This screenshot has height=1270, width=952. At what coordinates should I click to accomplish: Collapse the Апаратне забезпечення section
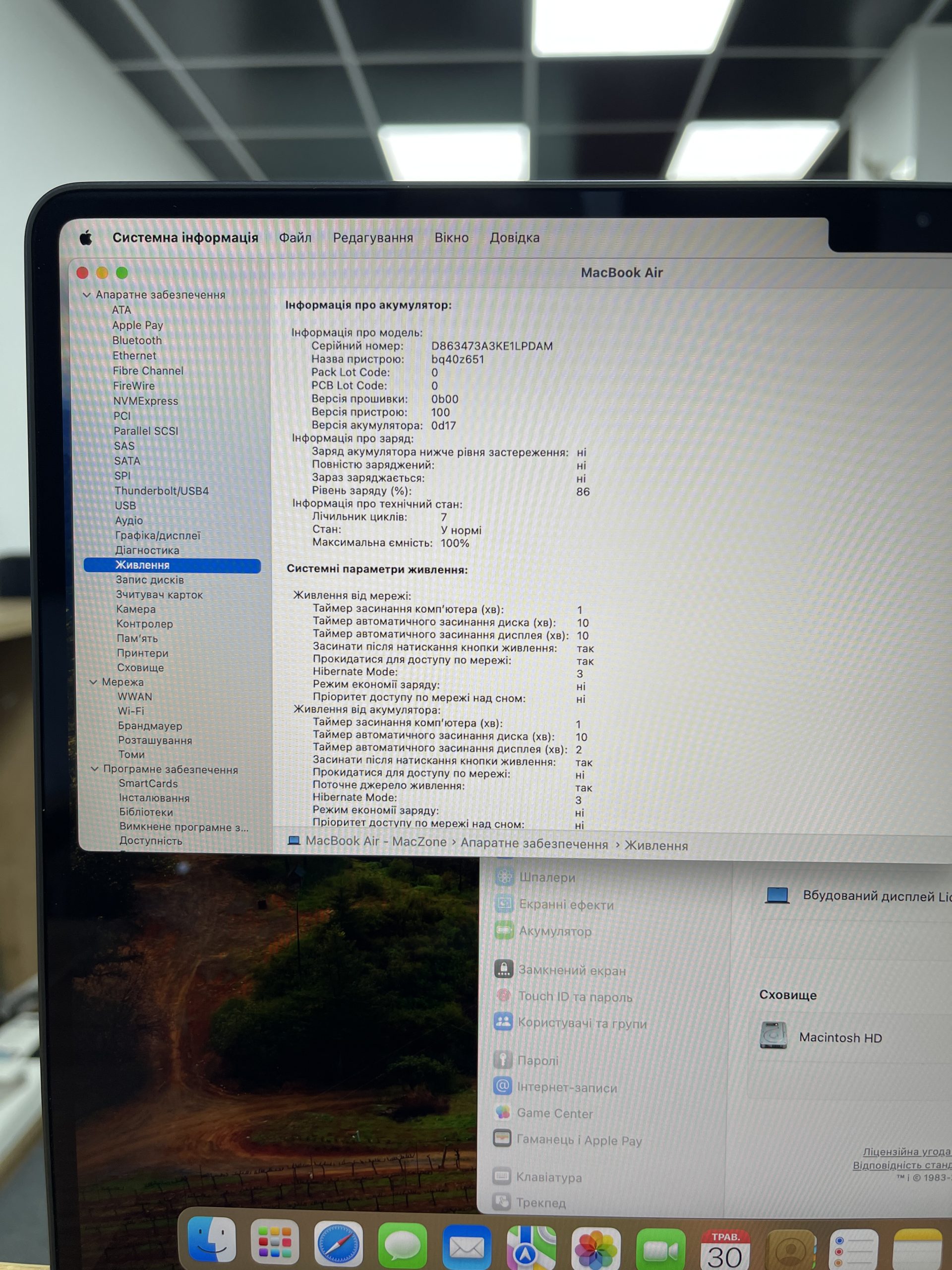point(87,295)
